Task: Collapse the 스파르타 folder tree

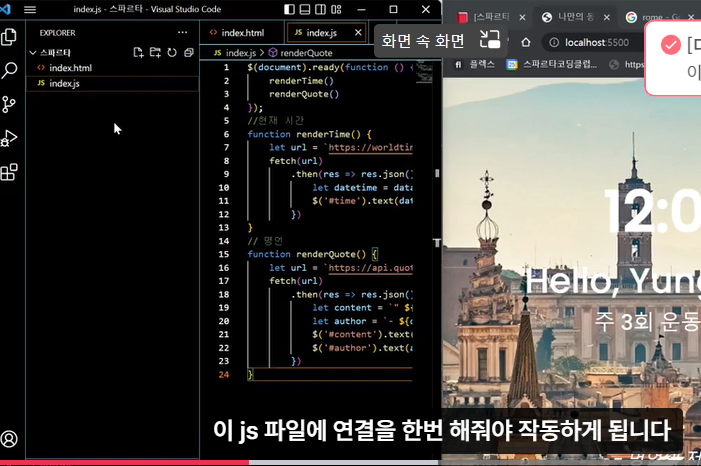Action: coord(33,53)
